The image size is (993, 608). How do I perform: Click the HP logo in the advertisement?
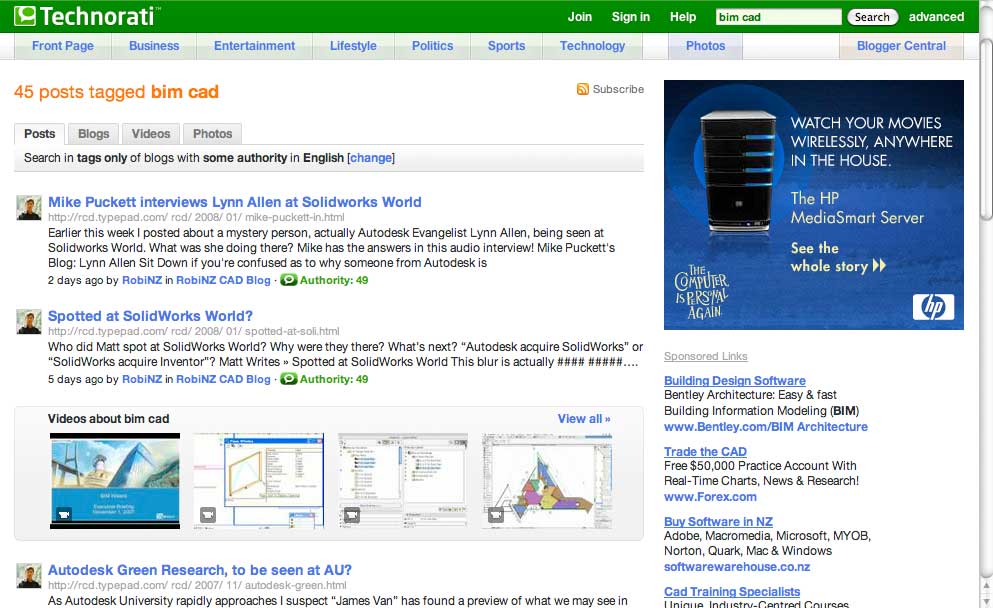[x=933, y=307]
